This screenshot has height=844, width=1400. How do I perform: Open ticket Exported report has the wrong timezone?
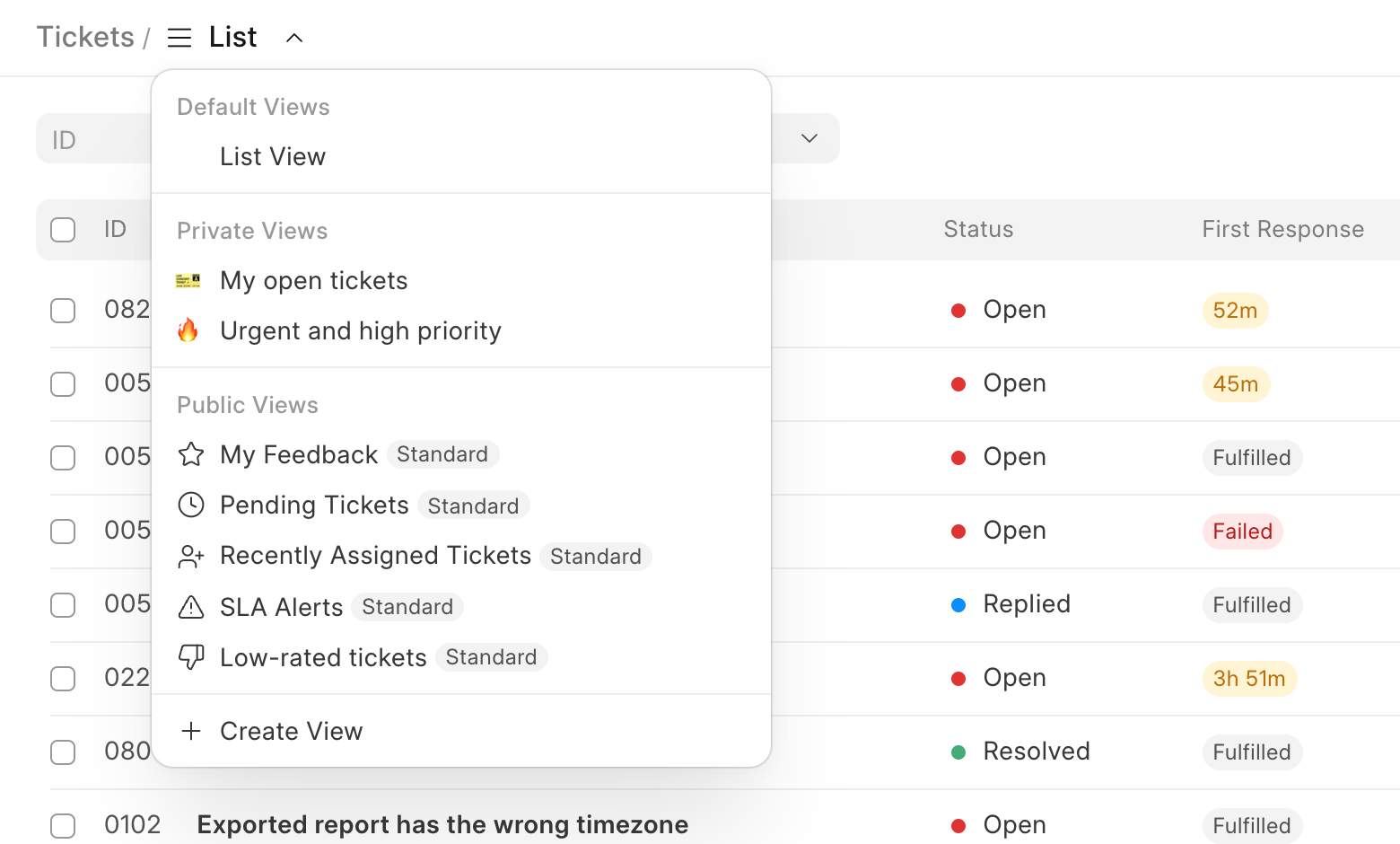[442, 824]
